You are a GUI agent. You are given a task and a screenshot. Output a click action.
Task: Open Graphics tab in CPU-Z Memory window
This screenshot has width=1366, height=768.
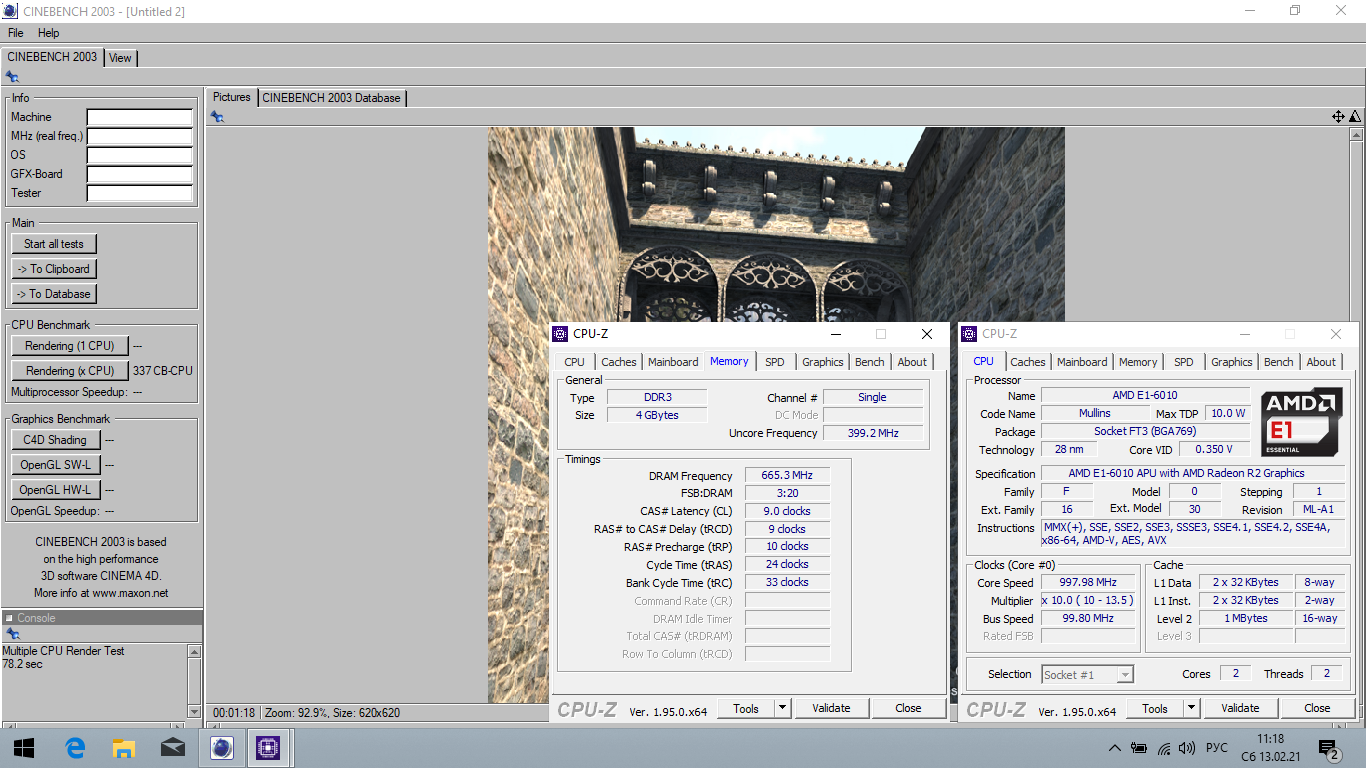pos(823,362)
